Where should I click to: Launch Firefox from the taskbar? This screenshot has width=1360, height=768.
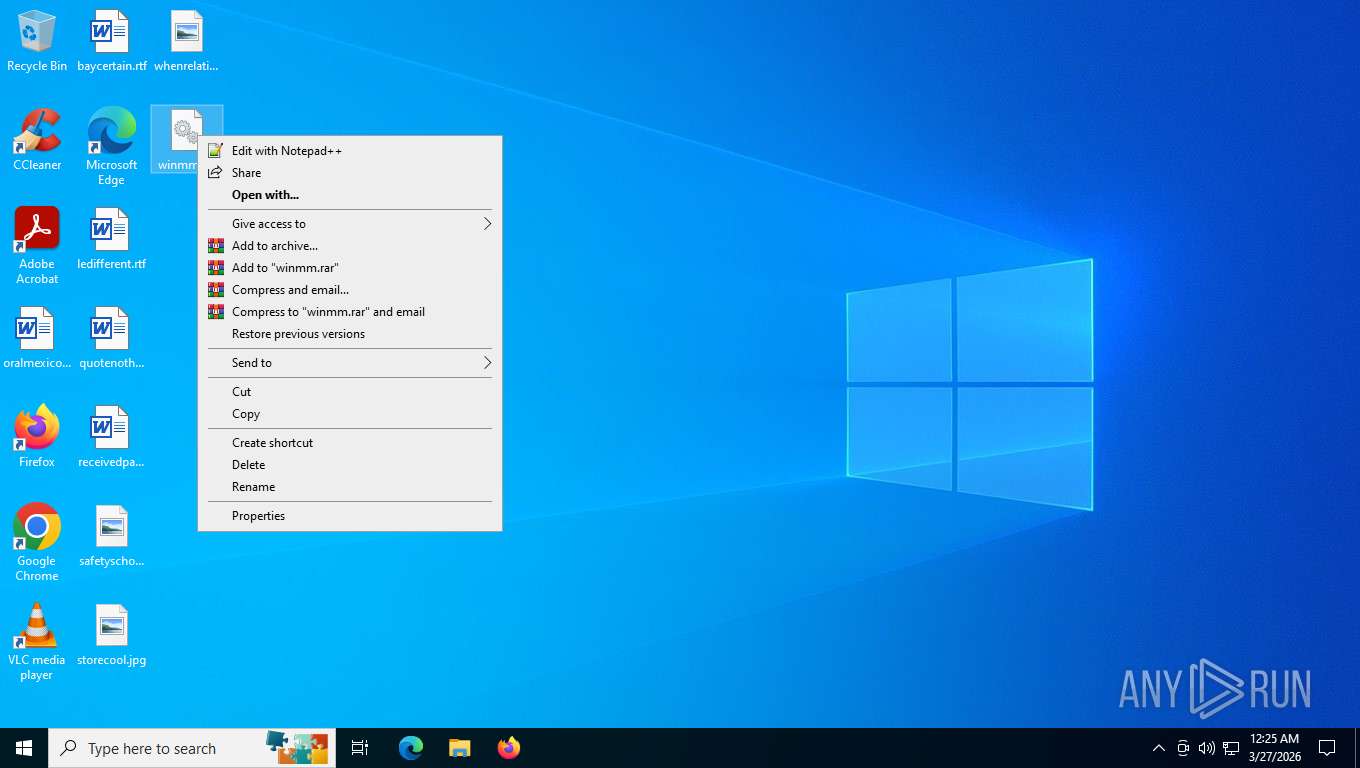pos(508,748)
